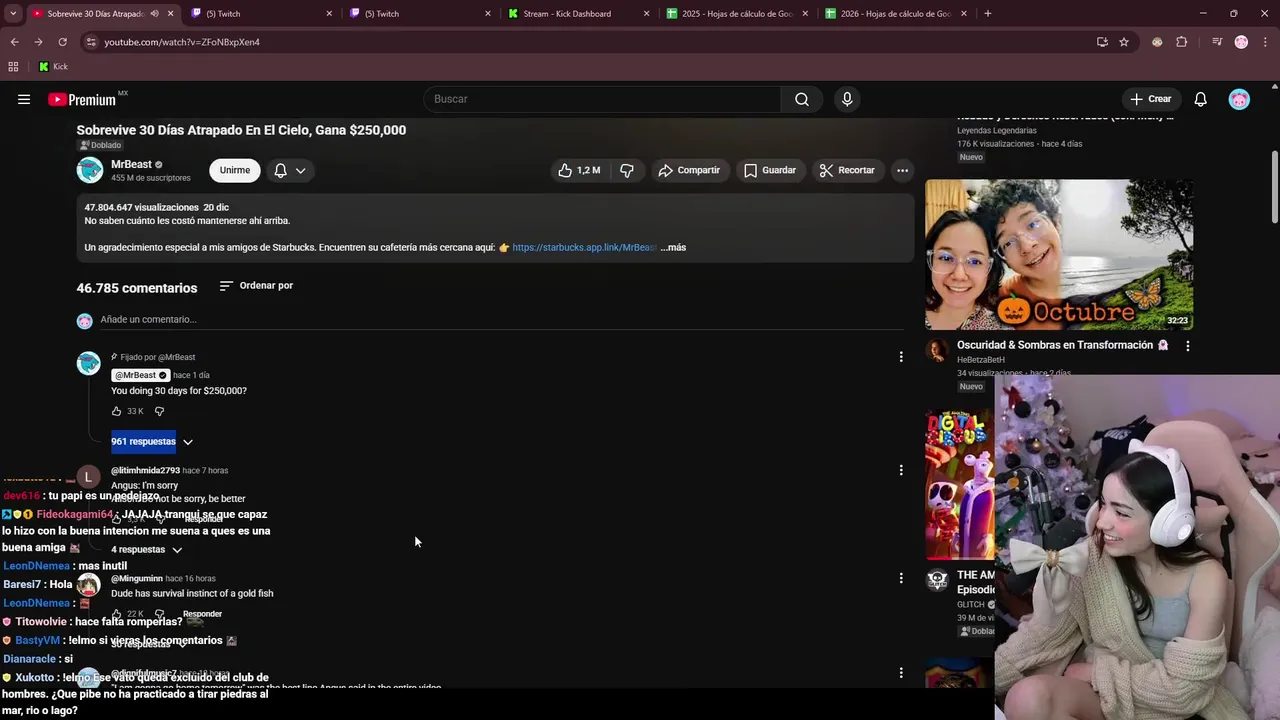This screenshot has height=720, width=1280.
Task: Click the 46.785 comentarios heading
Action: coord(137,288)
